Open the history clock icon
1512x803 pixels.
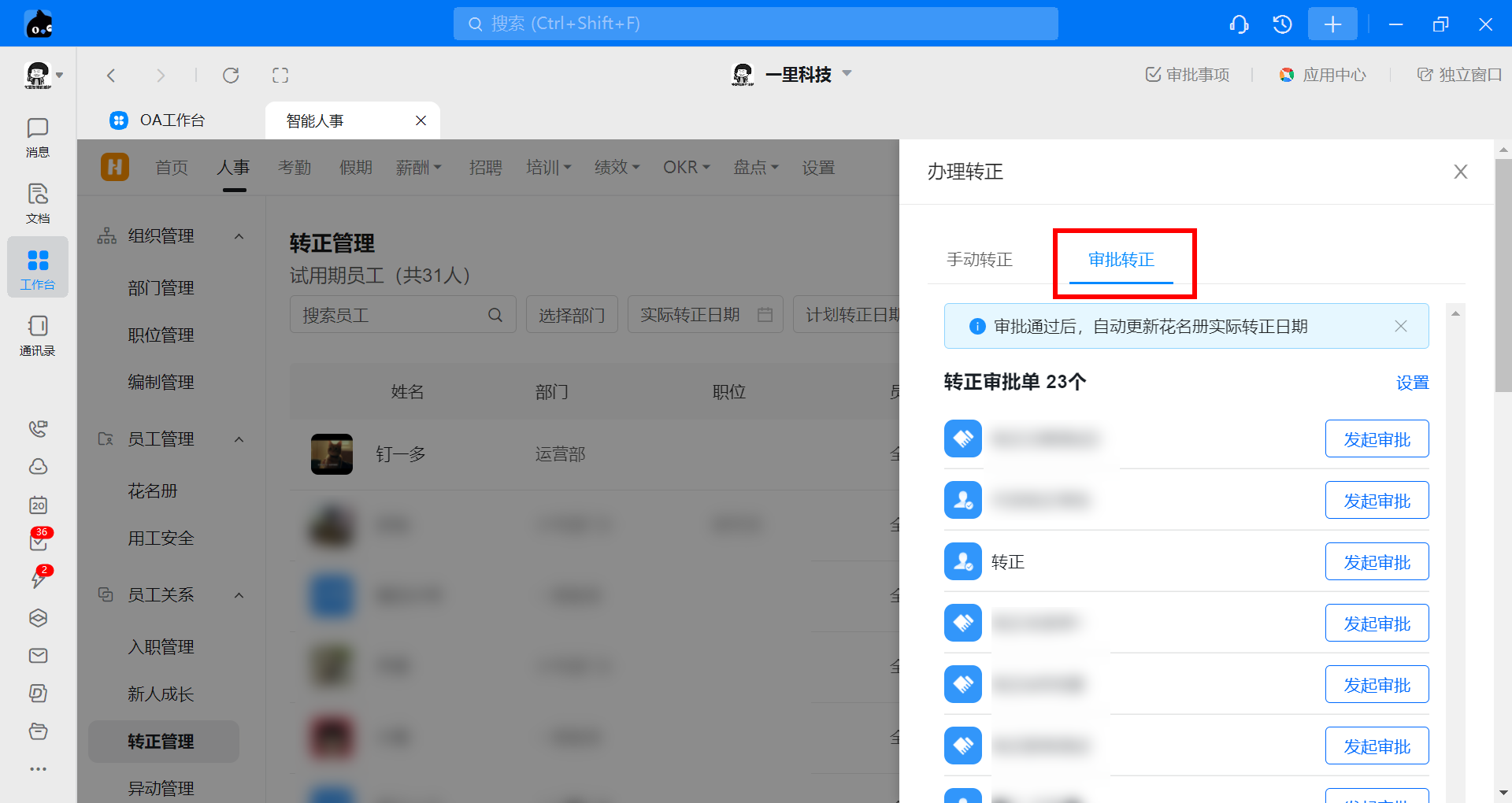tap(1282, 24)
